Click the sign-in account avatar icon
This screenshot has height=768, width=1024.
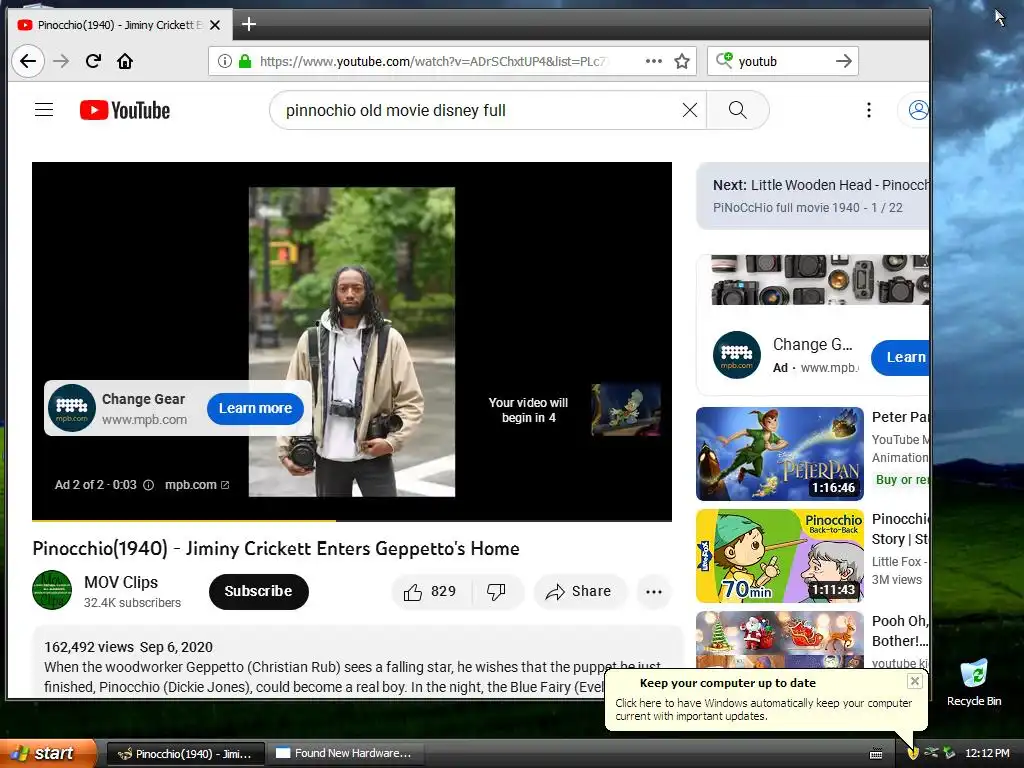(918, 110)
